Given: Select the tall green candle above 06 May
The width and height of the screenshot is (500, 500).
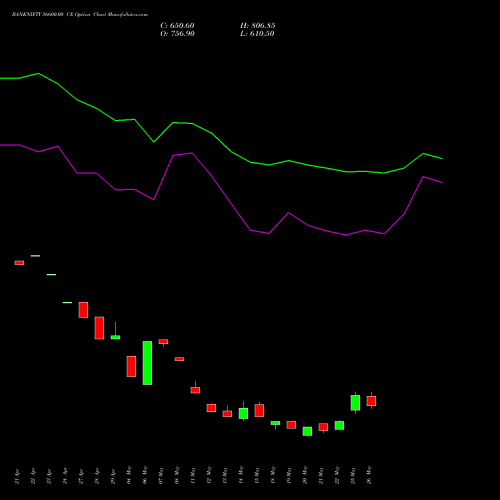Looking at the screenshot, I should pyautogui.click(x=147, y=363).
